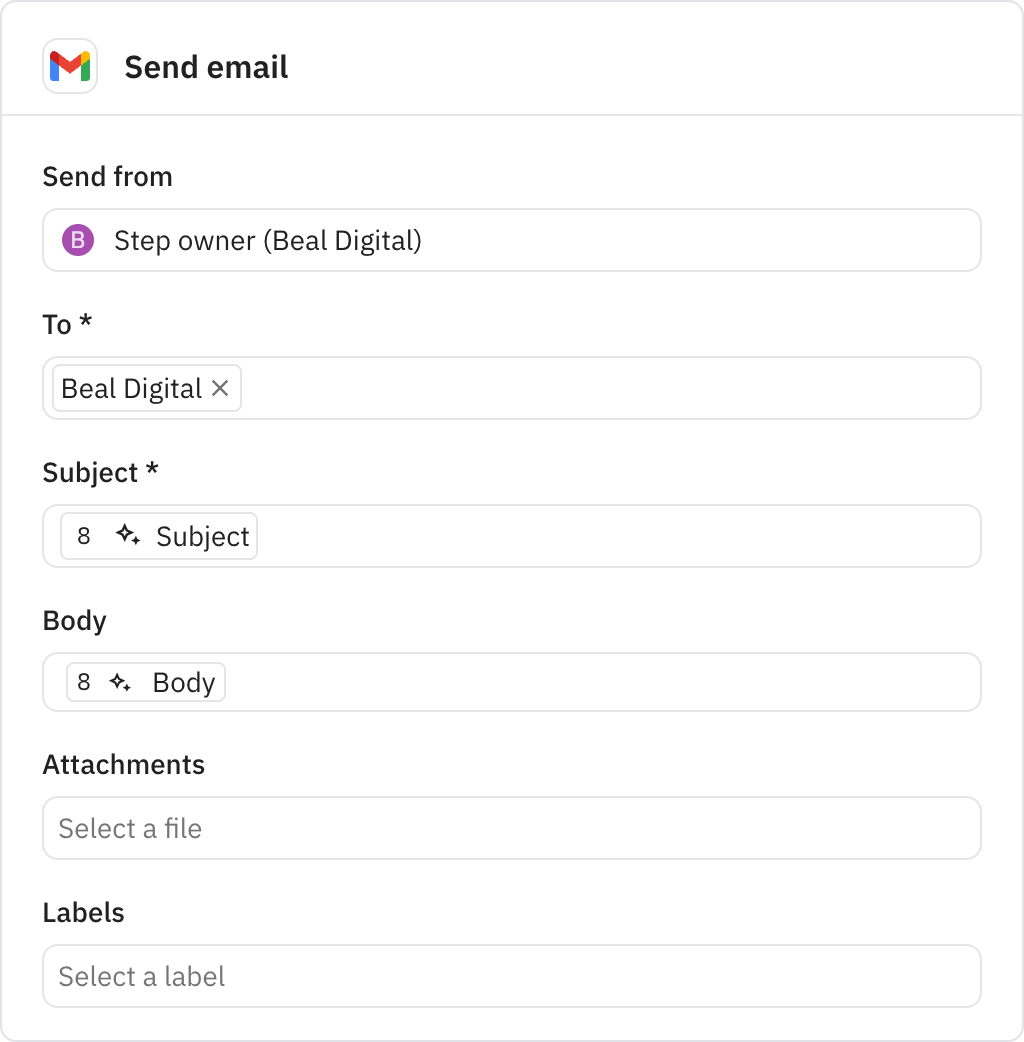Remove Beal Digital recipient via the X
This screenshot has height=1042, width=1024.
pyautogui.click(x=221, y=388)
